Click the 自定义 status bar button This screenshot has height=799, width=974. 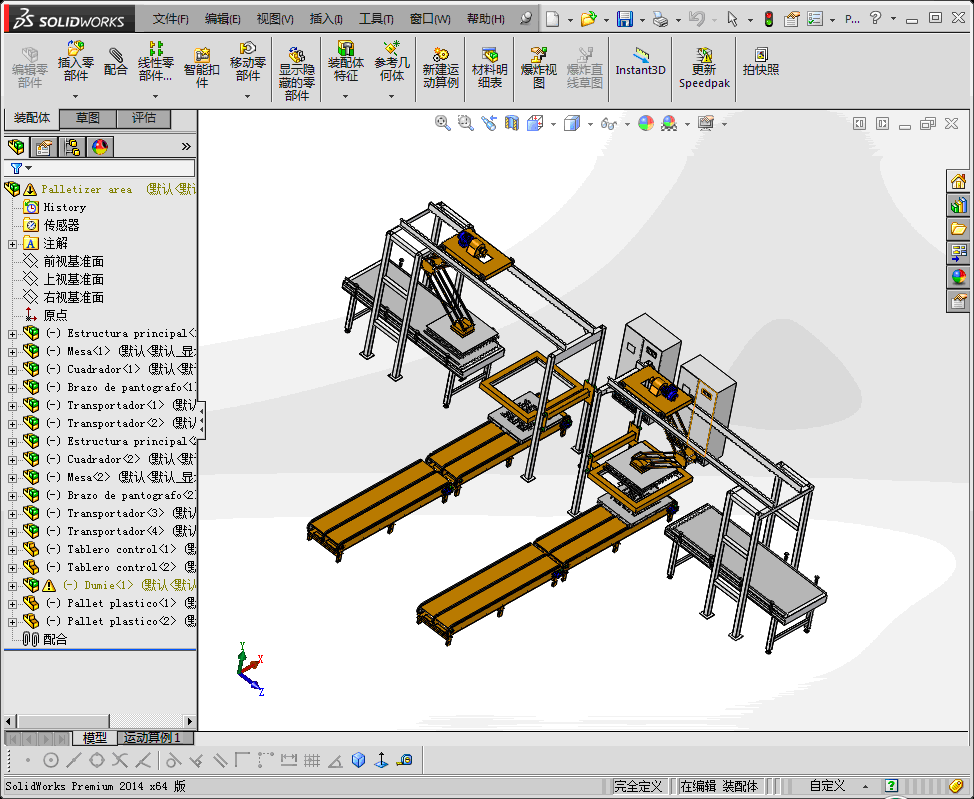(x=827, y=786)
